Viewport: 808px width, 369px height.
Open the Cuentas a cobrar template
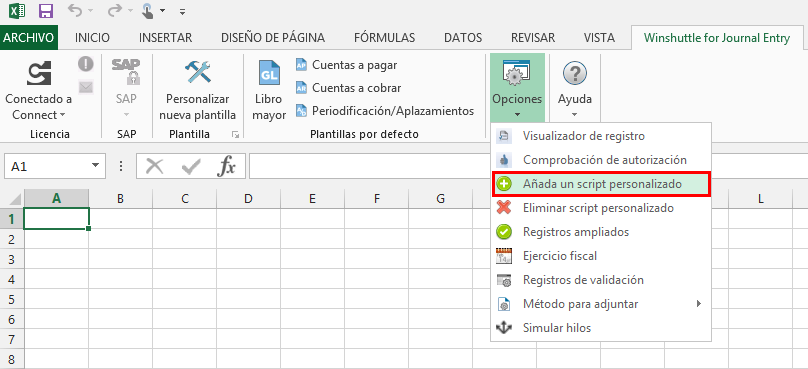348,88
